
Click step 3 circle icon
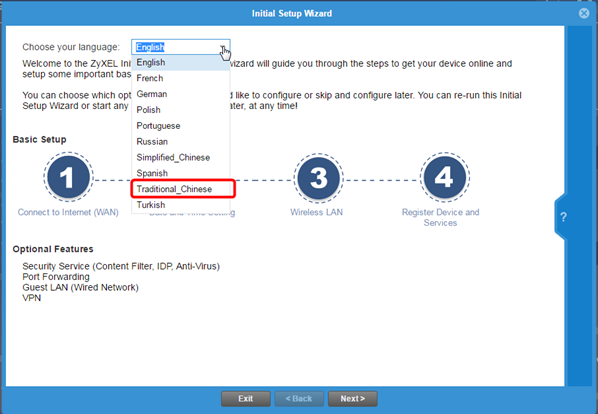coord(318,178)
